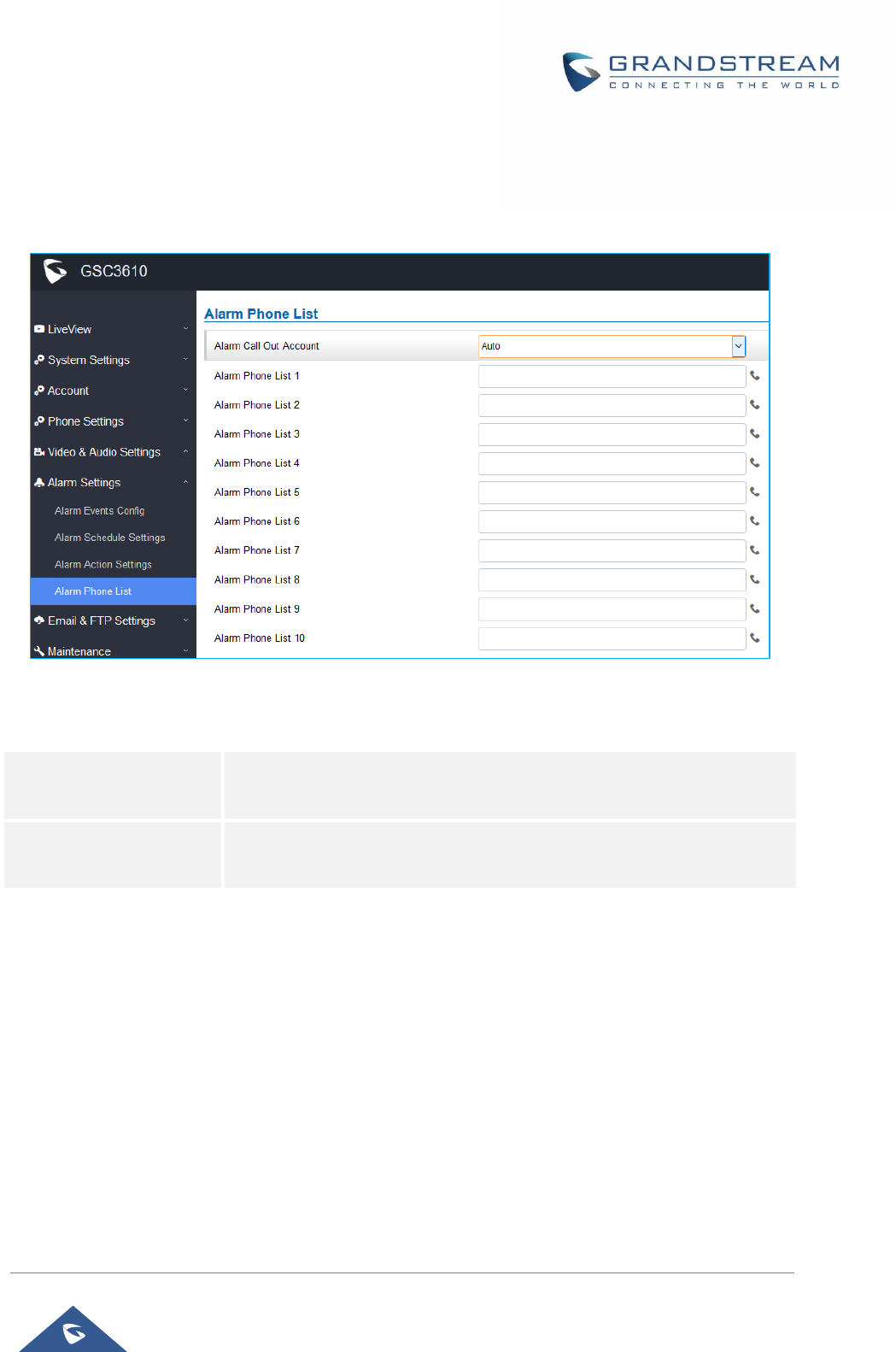Collapse the Alarm Settings chevron
Viewport: 896px width, 1352px height.
pyautogui.click(x=185, y=483)
